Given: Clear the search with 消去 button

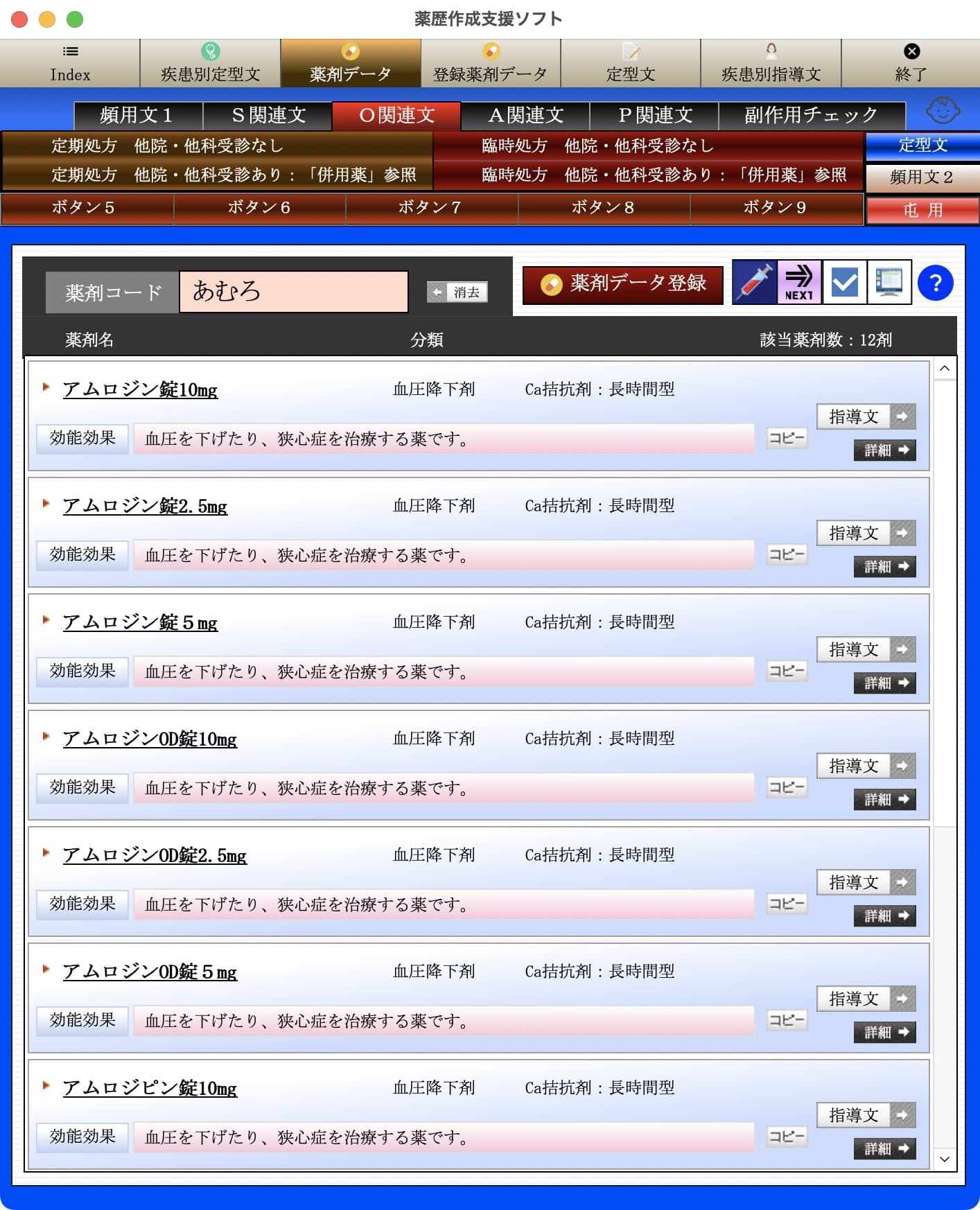Looking at the screenshot, I should pyautogui.click(x=457, y=292).
